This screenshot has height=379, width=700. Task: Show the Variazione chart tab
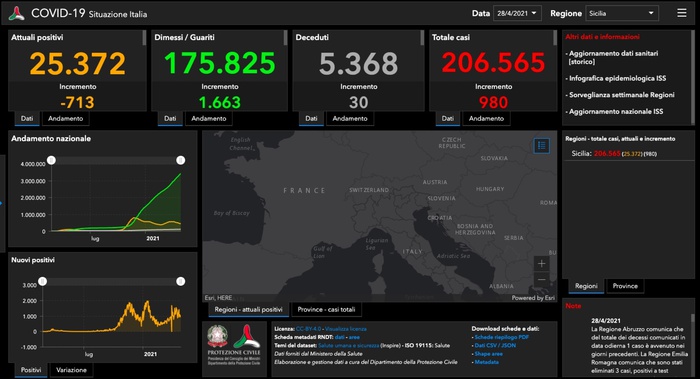71,370
